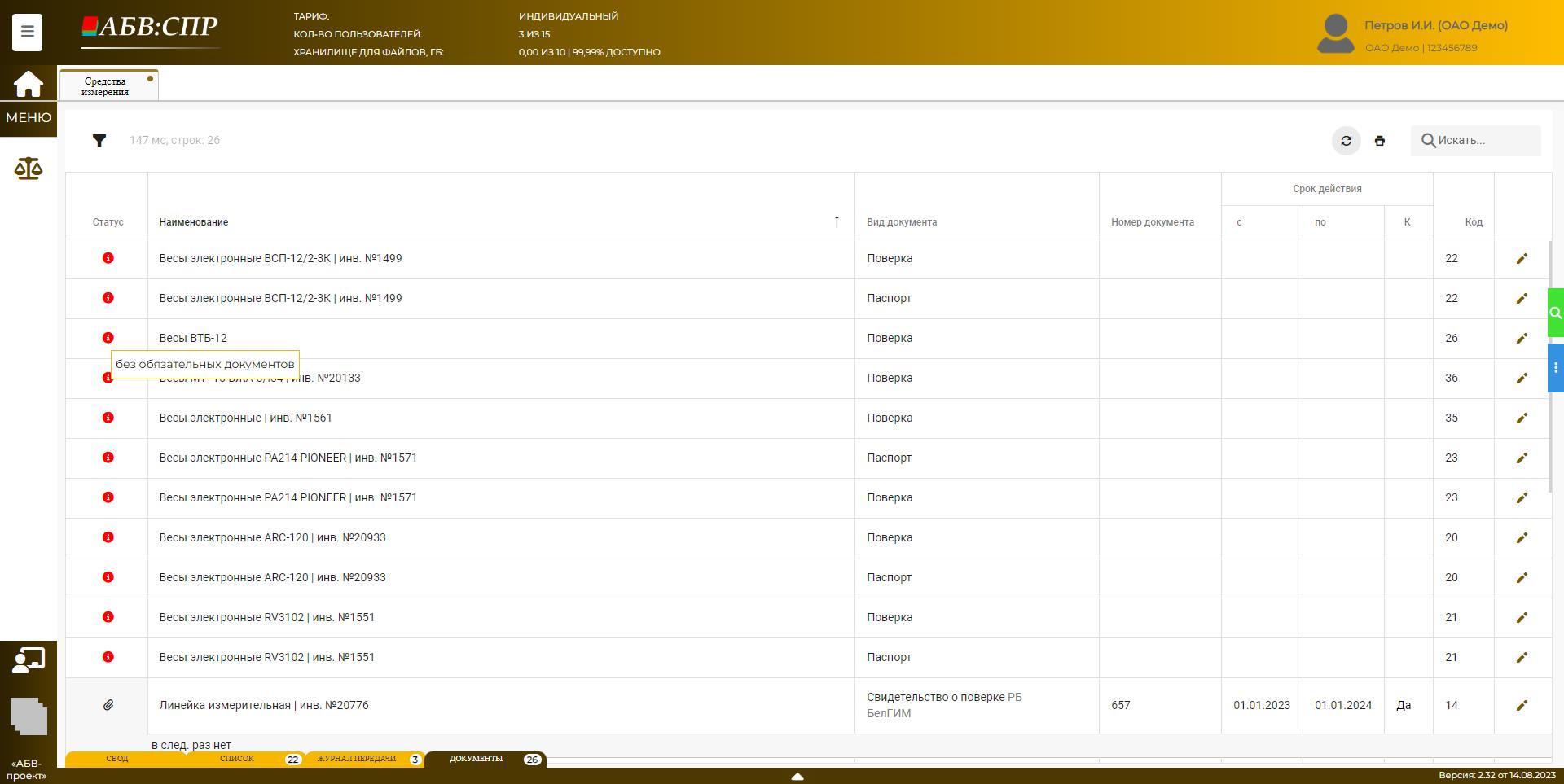The width and height of the screenshot is (1564, 784).
Task: Select the Свод tab
Action: click(x=117, y=759)
